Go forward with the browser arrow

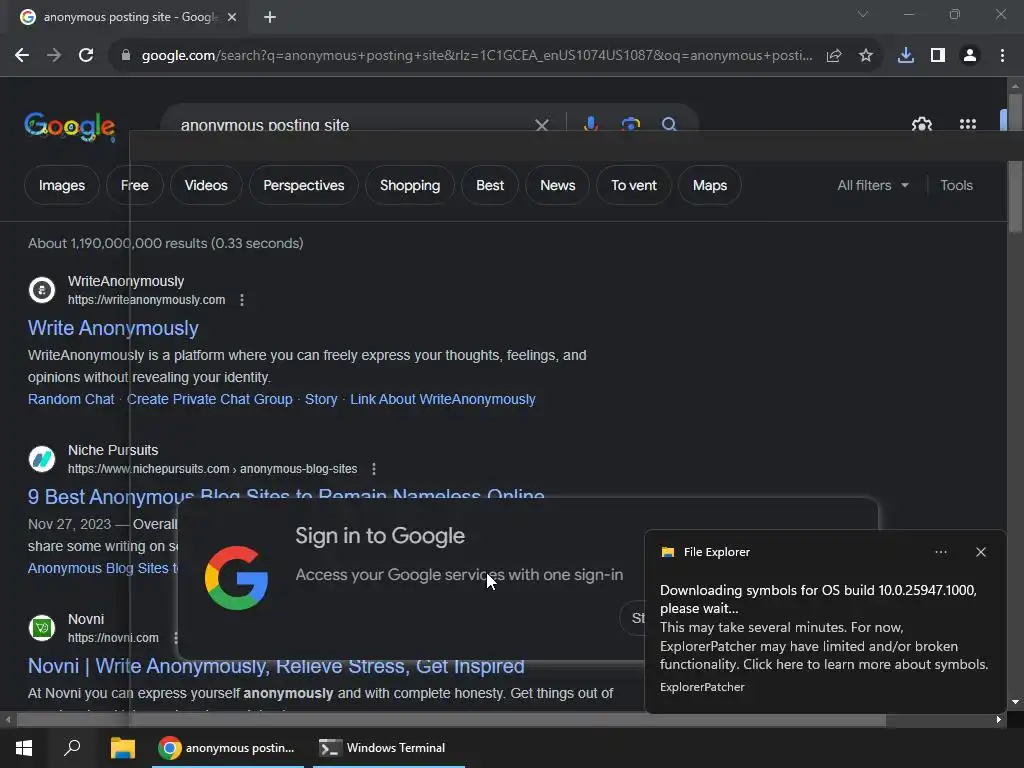[x=54, y=56]
